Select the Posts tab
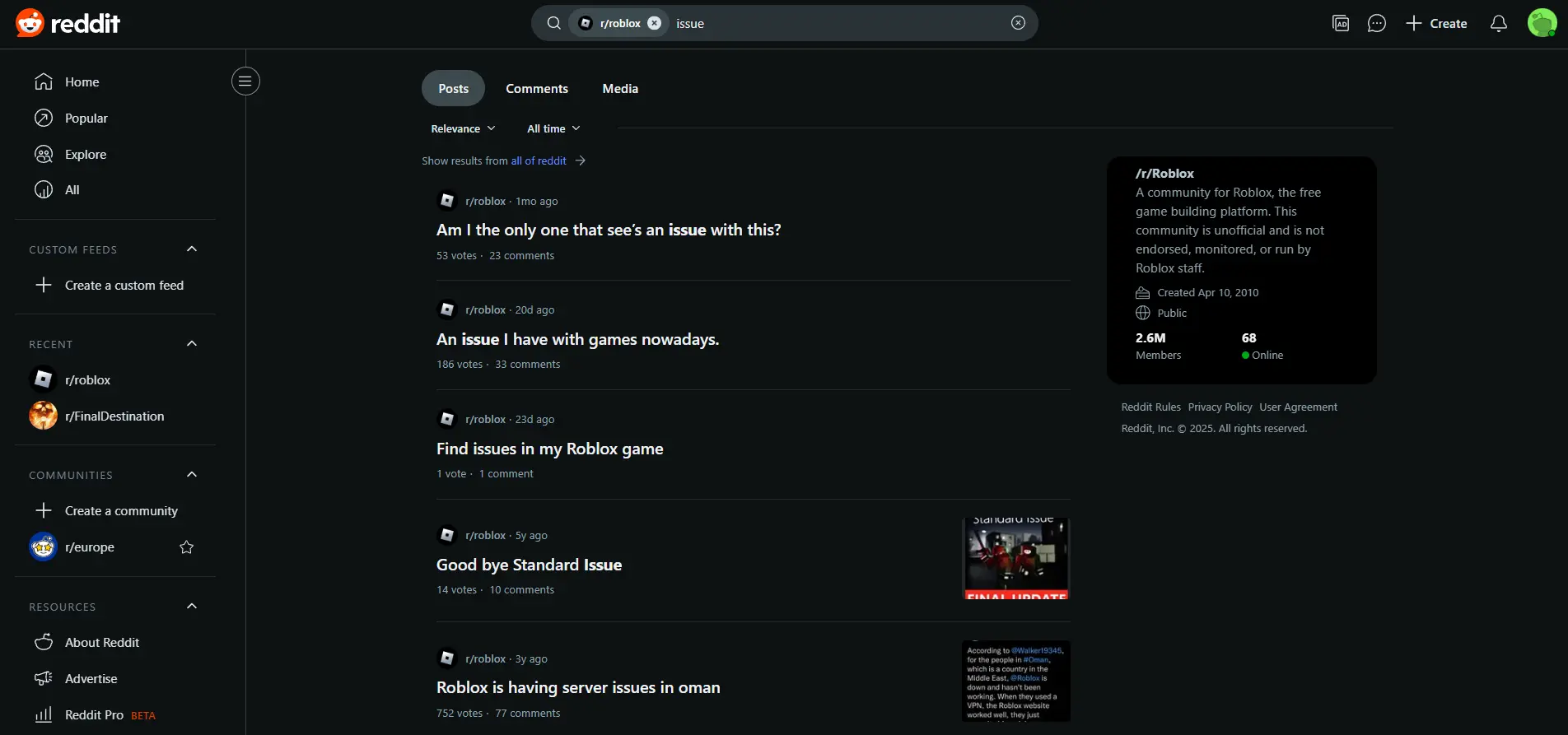 pyautogui.click(x=453, y=89)
